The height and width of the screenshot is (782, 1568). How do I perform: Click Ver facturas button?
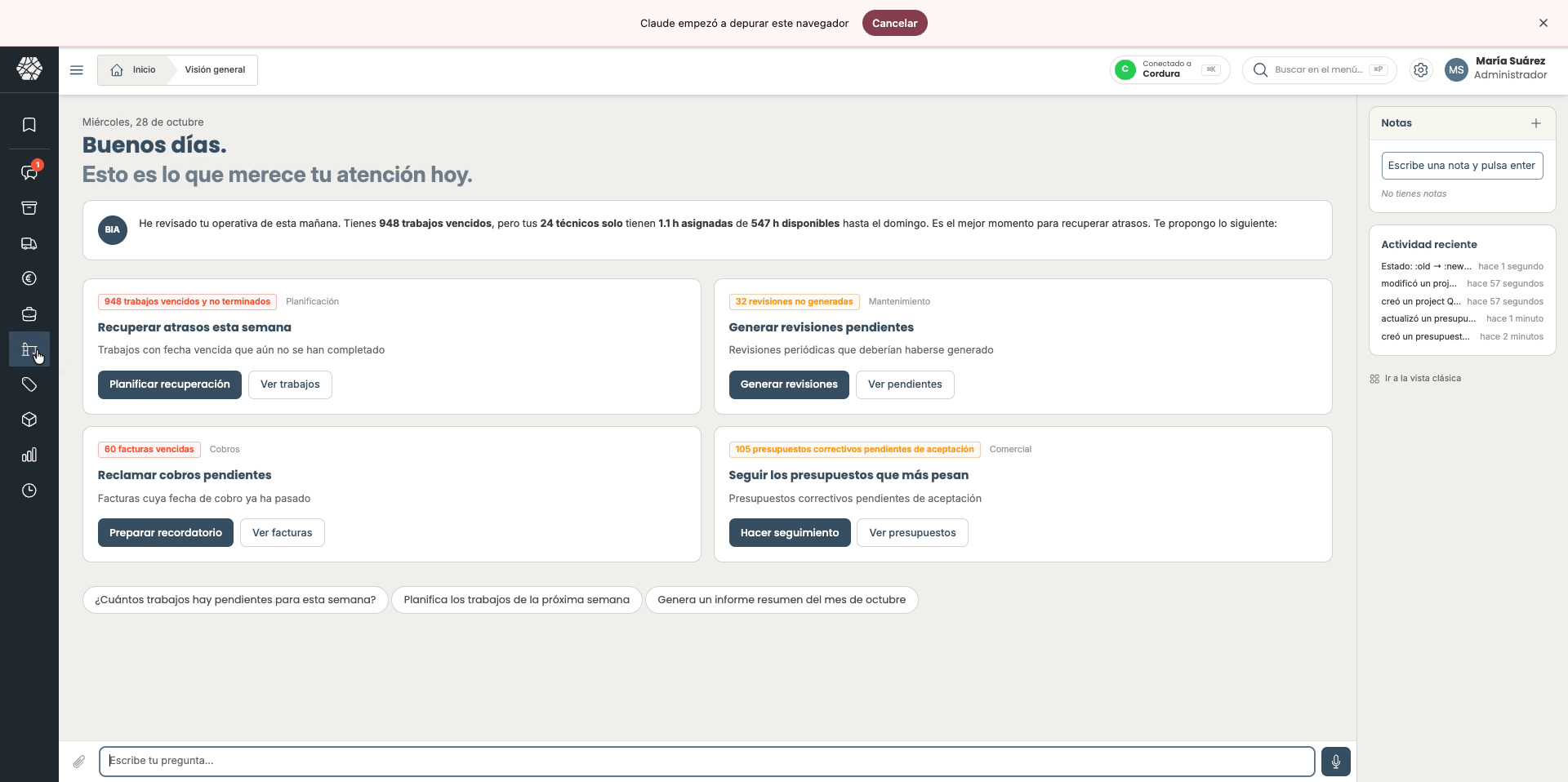tap(283, 533)
